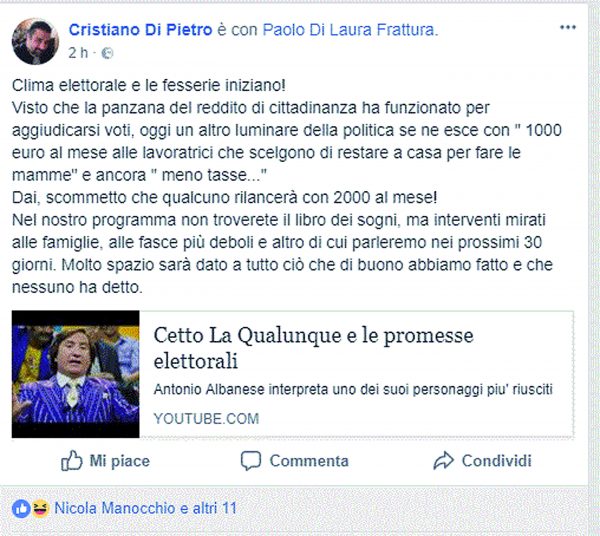The image size is (600, 536).
Task: Click Cristiano Di Pietro's profile picture
Action: click(35, 41)
